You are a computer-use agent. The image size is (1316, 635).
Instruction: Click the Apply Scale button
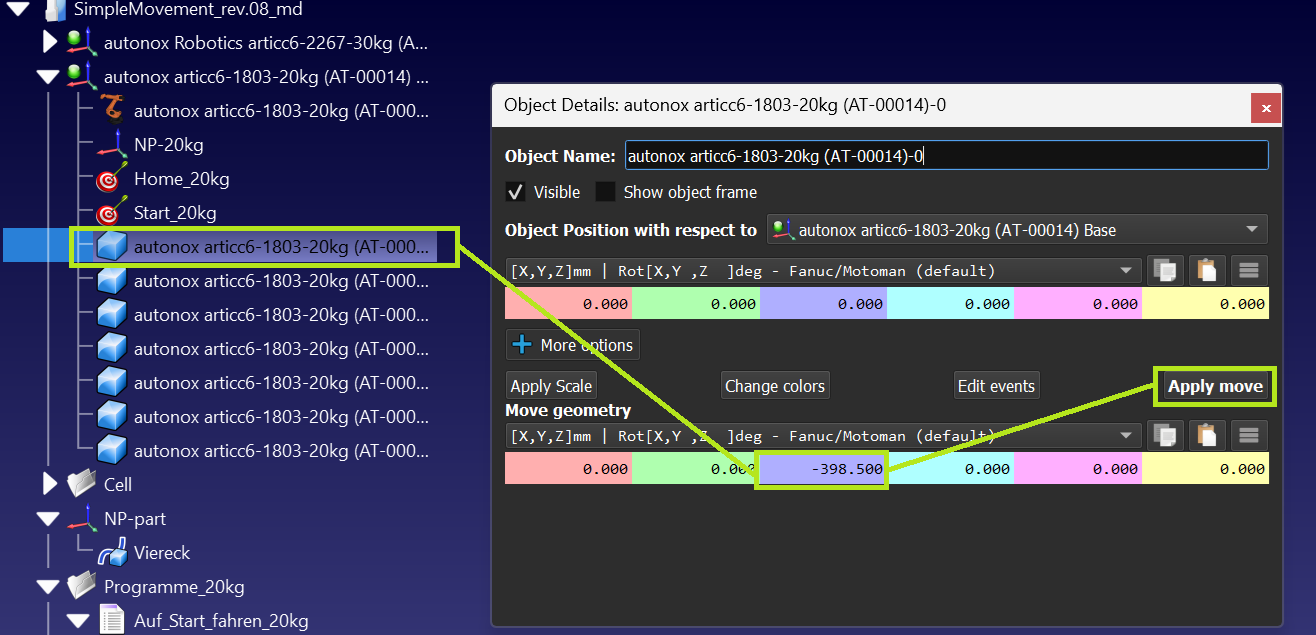point(552,386)
